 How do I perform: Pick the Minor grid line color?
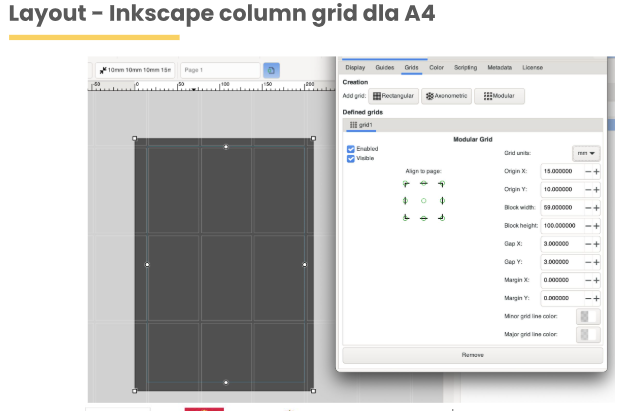pyautogui.click(x=588, y=317)
